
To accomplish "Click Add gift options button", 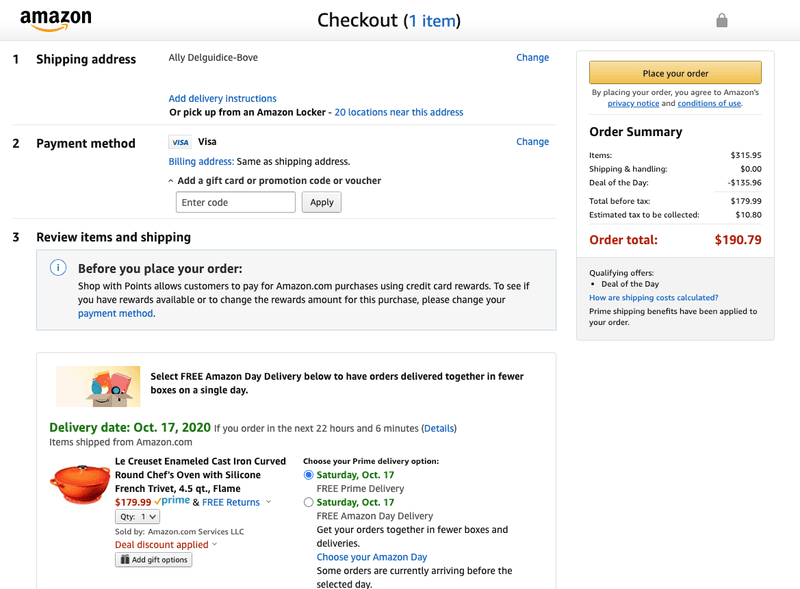I will coord(153,560).
